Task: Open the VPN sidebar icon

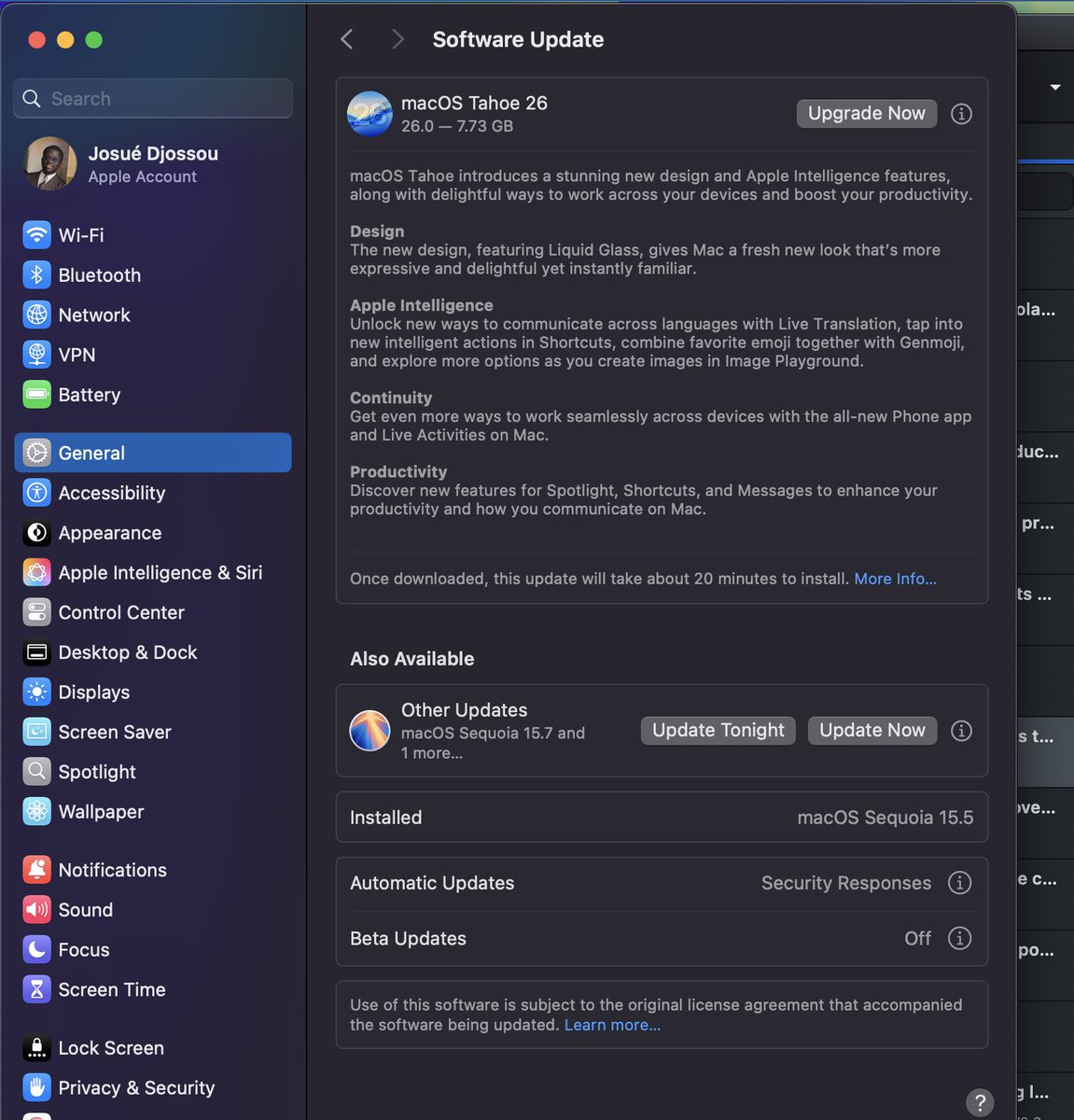Action: [x=36, y=355]
